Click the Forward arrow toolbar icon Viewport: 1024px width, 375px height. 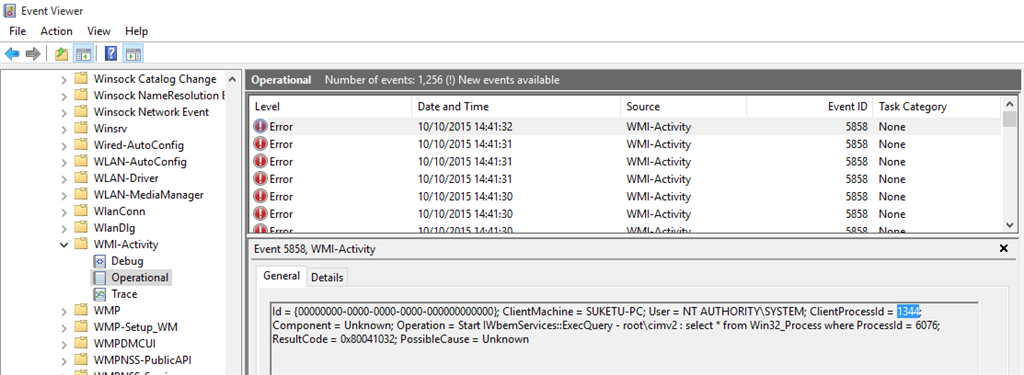[x=33, y=54]
